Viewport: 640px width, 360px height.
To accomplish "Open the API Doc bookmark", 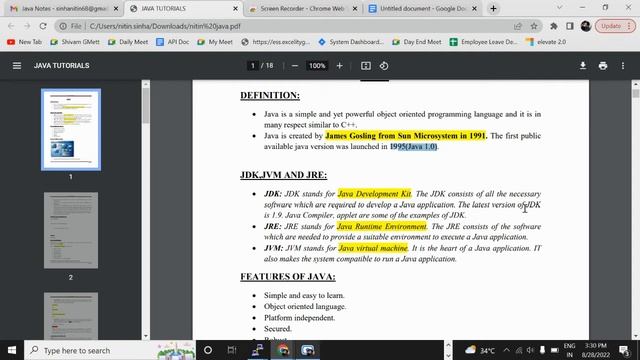I will [173, 42].
